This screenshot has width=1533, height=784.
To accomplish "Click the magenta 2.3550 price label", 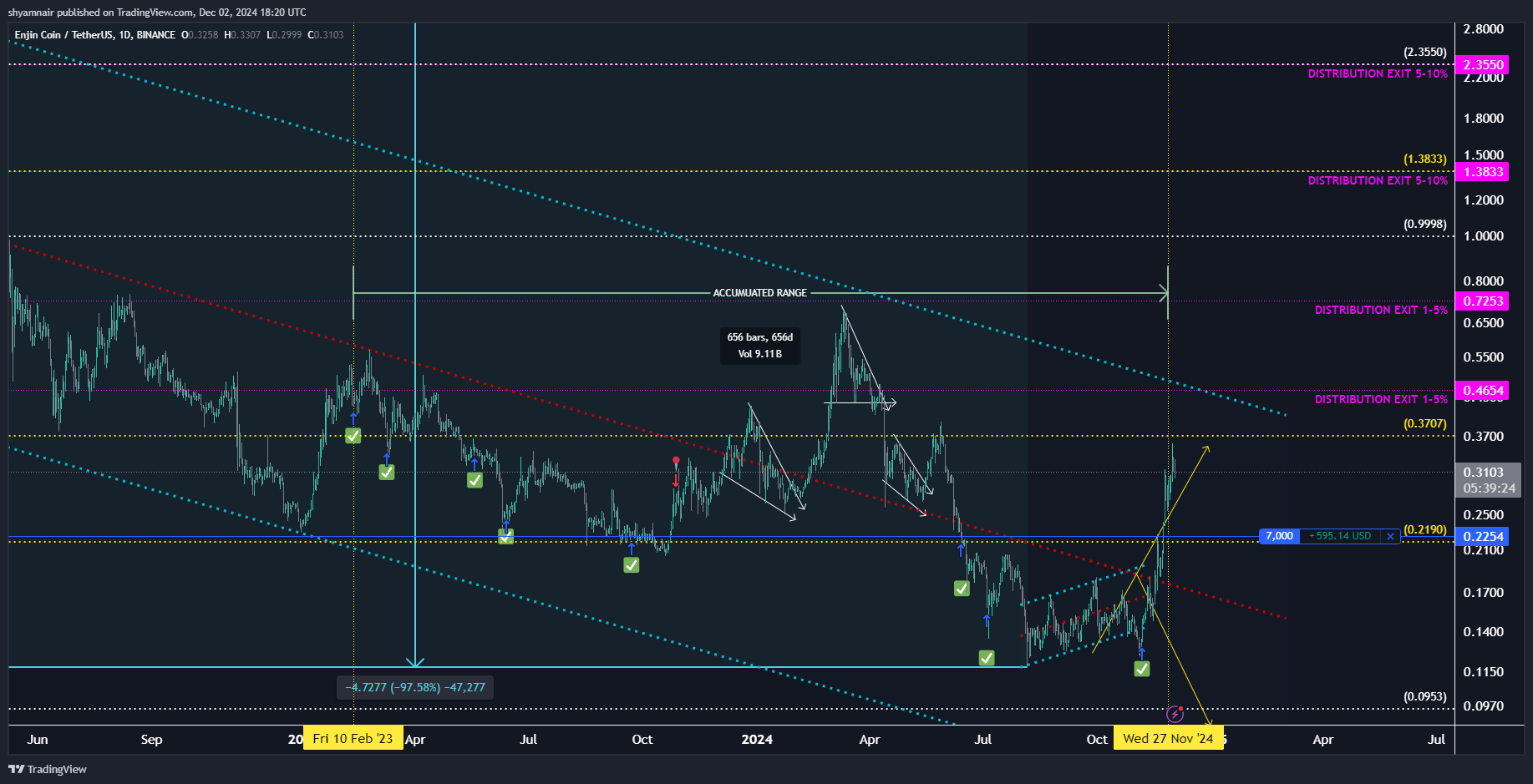I will [x=1483, y=64].
